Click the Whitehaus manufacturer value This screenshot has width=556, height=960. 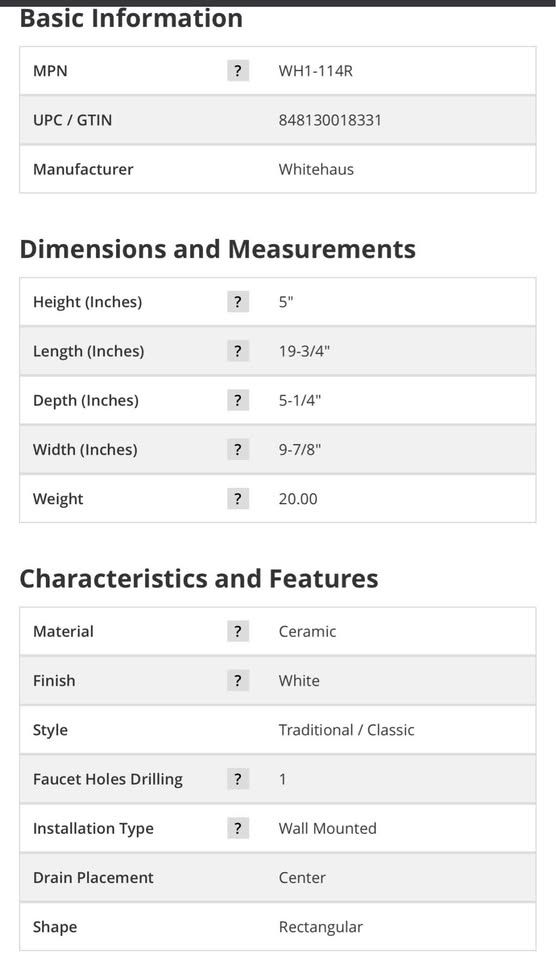click(316, 170)
